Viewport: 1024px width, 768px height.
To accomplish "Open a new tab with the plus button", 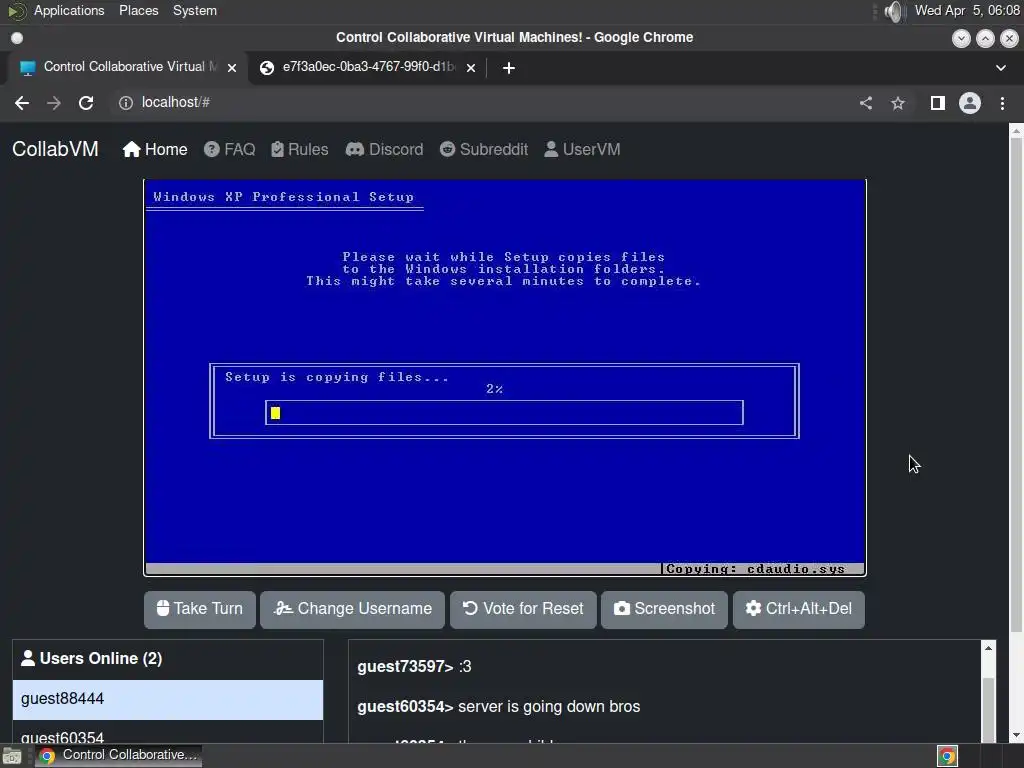I will [x=509, y=68].
